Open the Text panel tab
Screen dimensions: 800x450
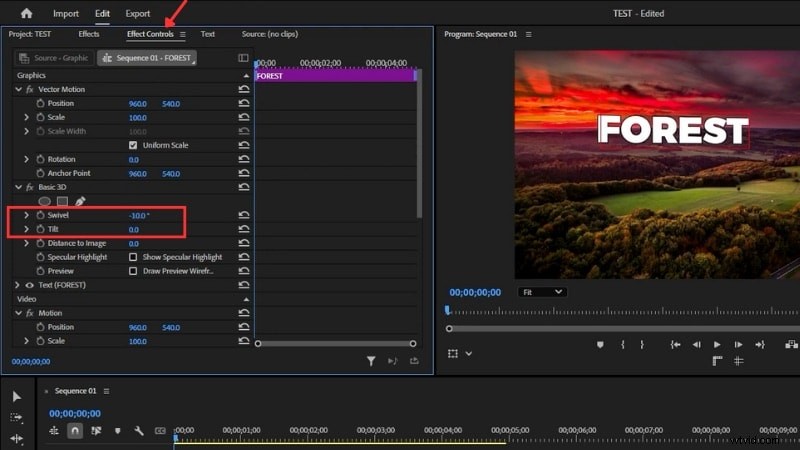[208, 34]
